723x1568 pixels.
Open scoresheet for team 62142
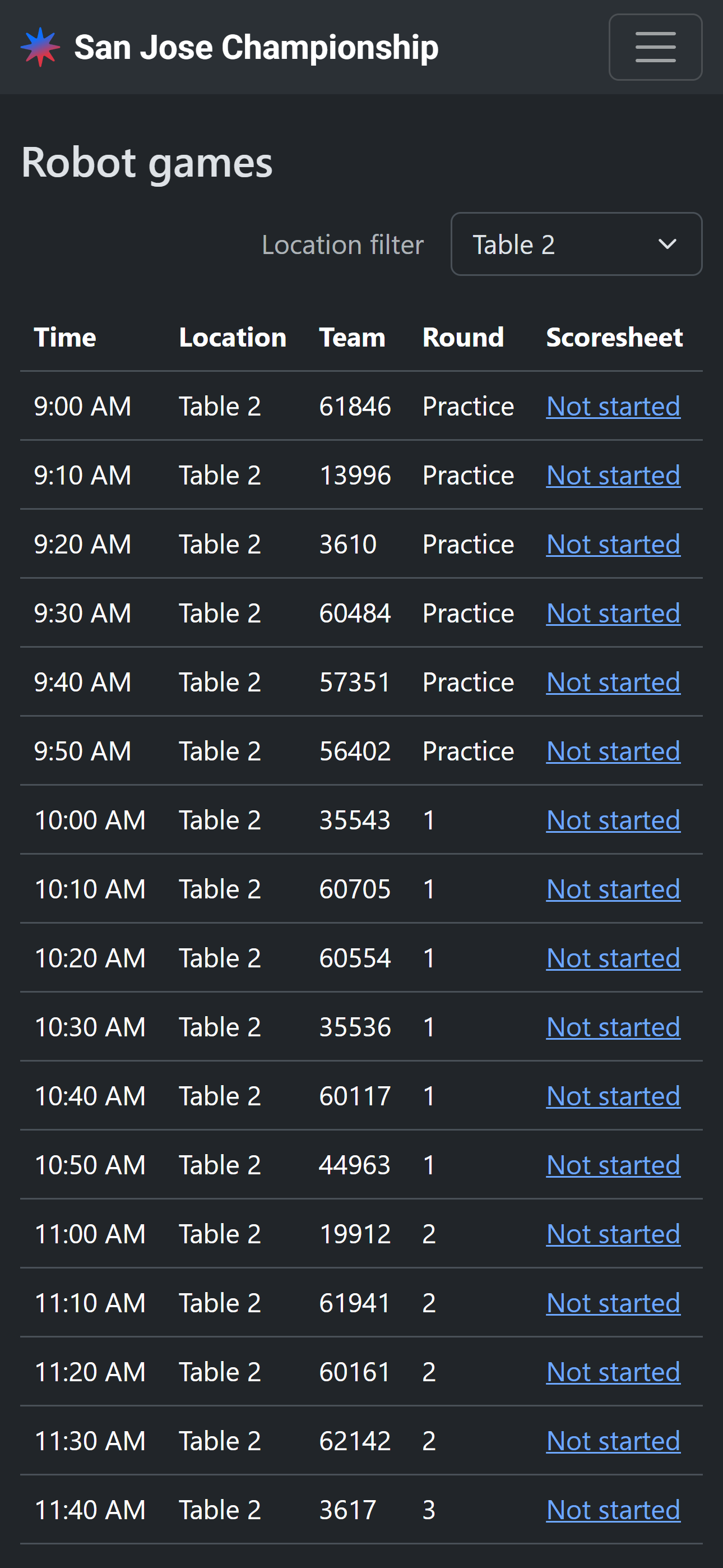pyautogui.click(x=613, y=1441)
